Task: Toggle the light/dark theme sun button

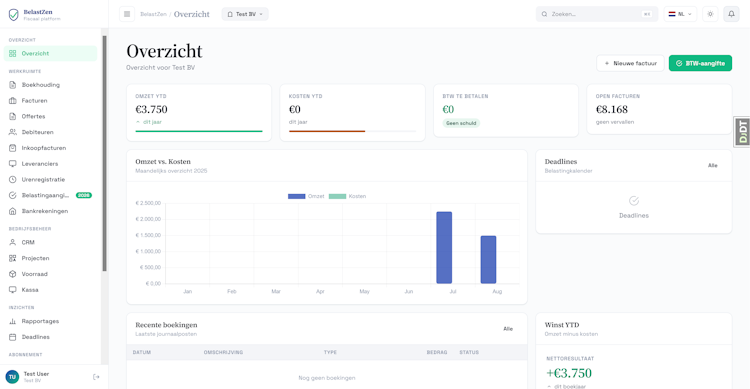Action: pos(710,14)
